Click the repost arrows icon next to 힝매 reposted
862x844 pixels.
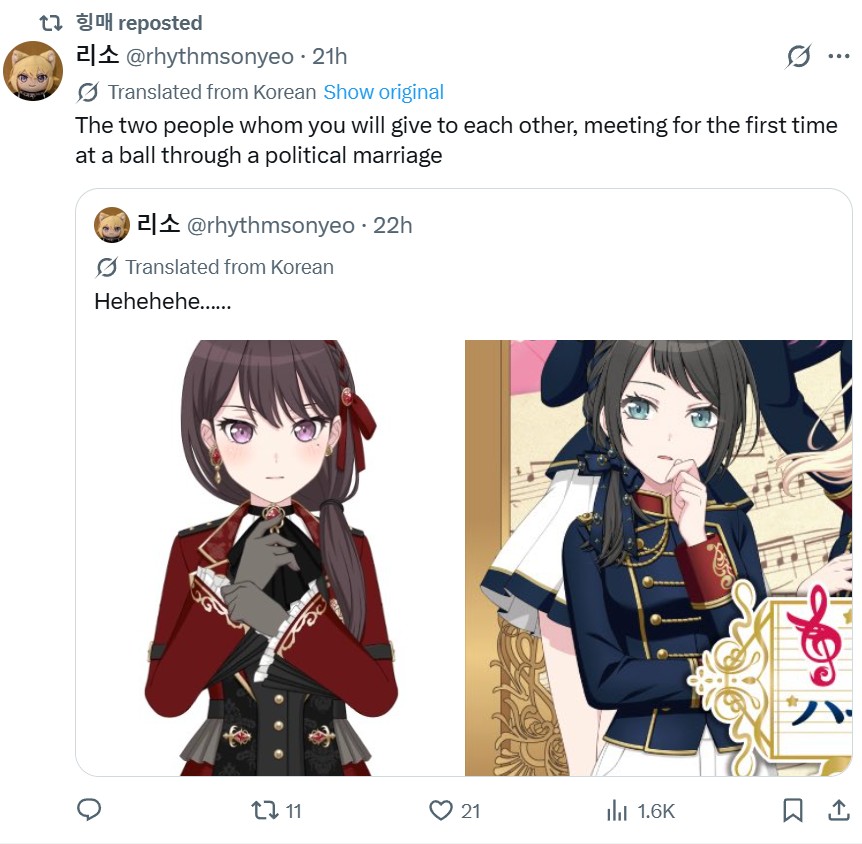pos(51,23)
